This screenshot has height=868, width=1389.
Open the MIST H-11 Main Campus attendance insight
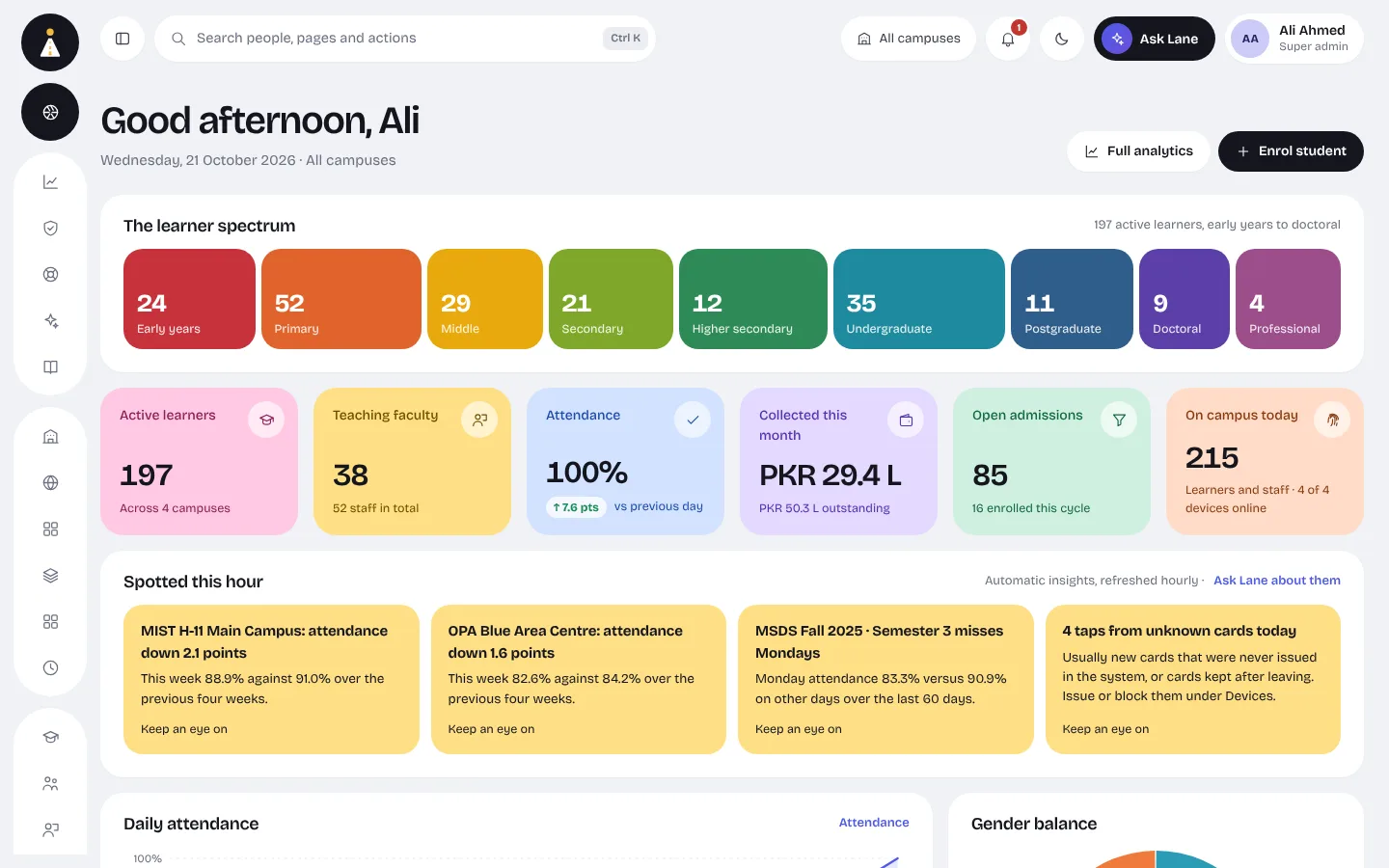tap(271, 680)
